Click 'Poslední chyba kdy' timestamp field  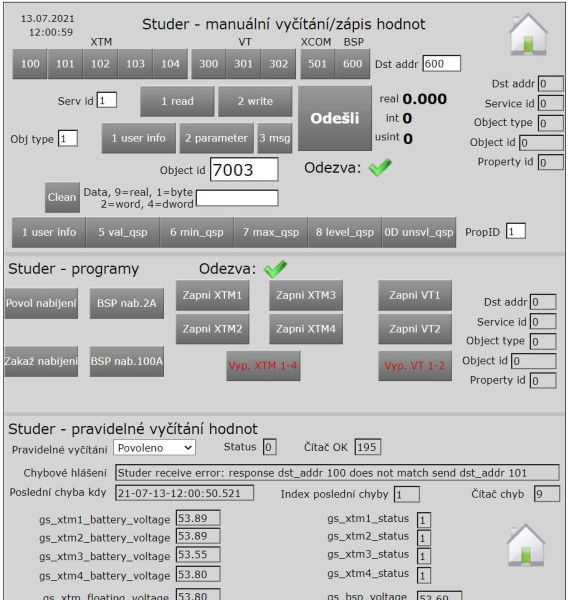click(x=184, y=493)
